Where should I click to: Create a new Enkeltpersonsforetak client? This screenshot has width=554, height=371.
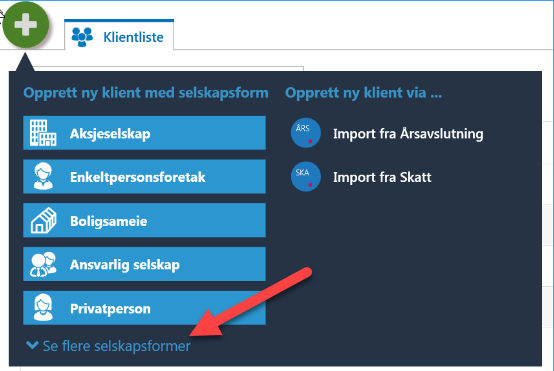(x=144, y=177)
